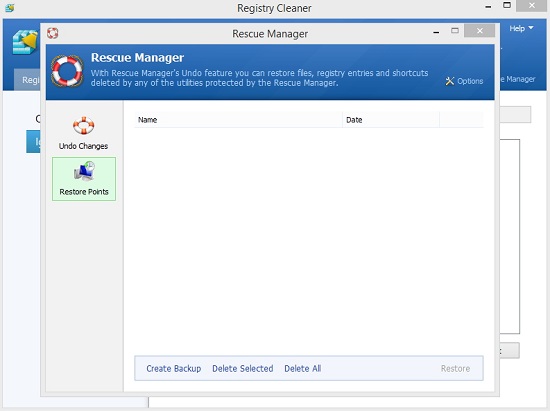
Task: Click Delete Selected link
Action: [x=242, y=369]
